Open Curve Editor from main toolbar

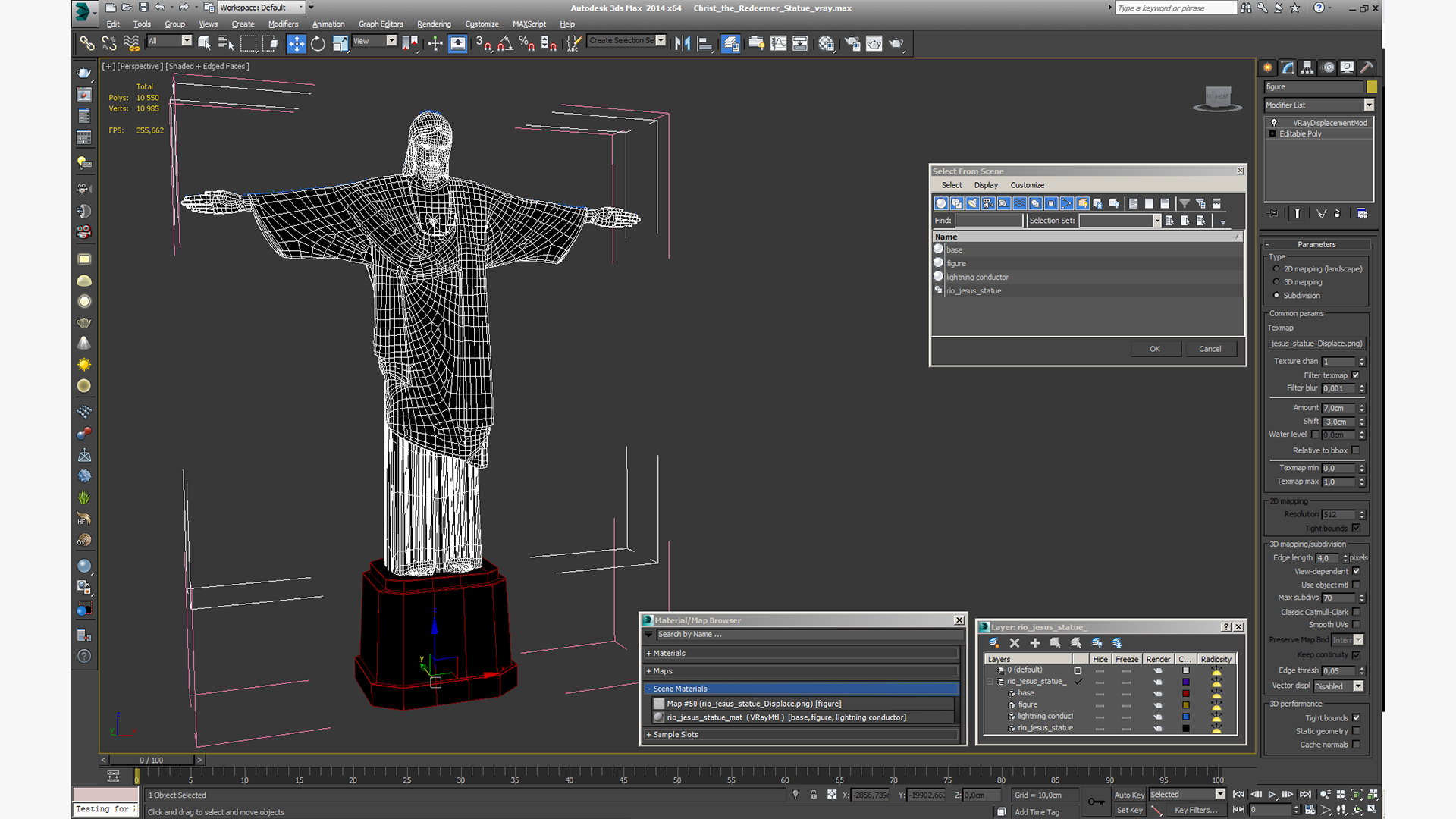pos(778,43)
